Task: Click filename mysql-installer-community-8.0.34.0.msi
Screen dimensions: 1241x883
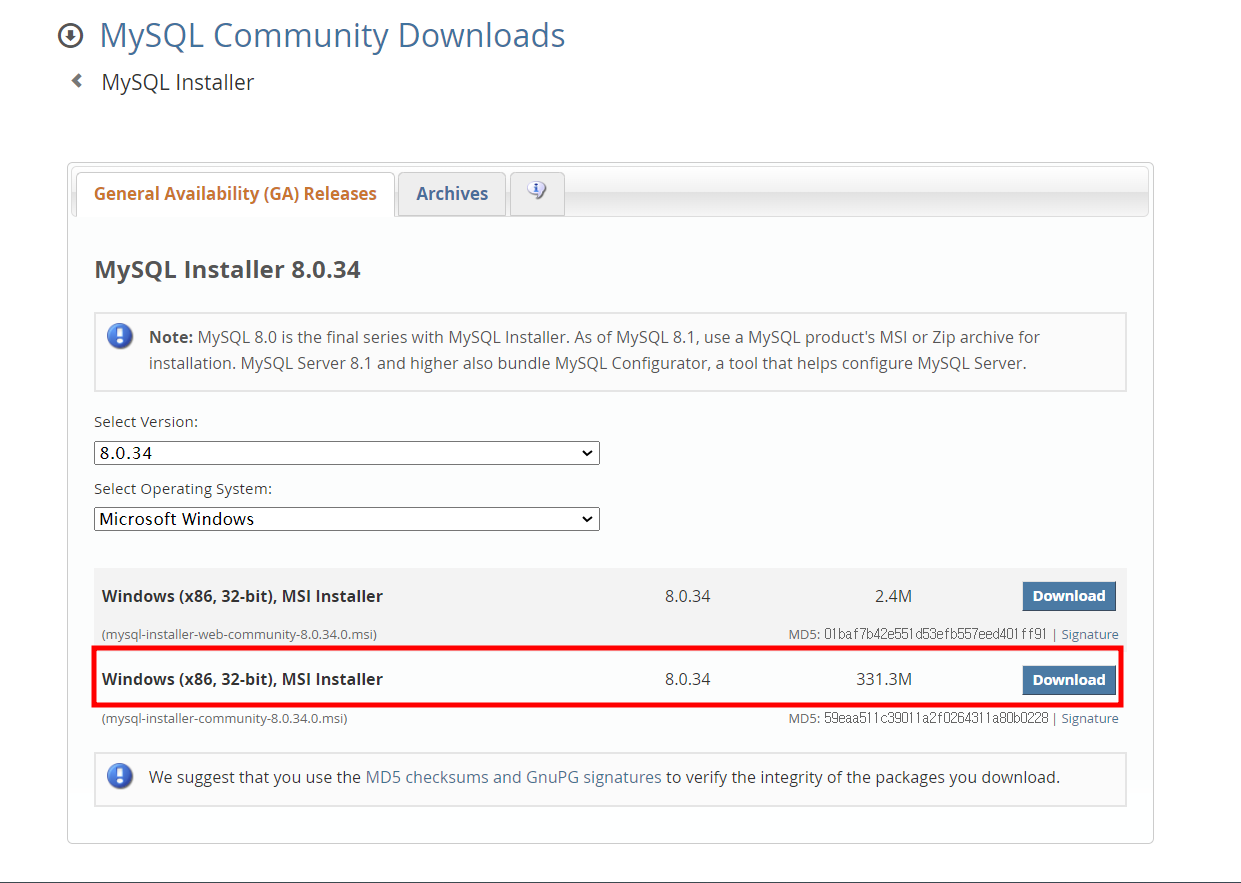Action: [225, 718]
